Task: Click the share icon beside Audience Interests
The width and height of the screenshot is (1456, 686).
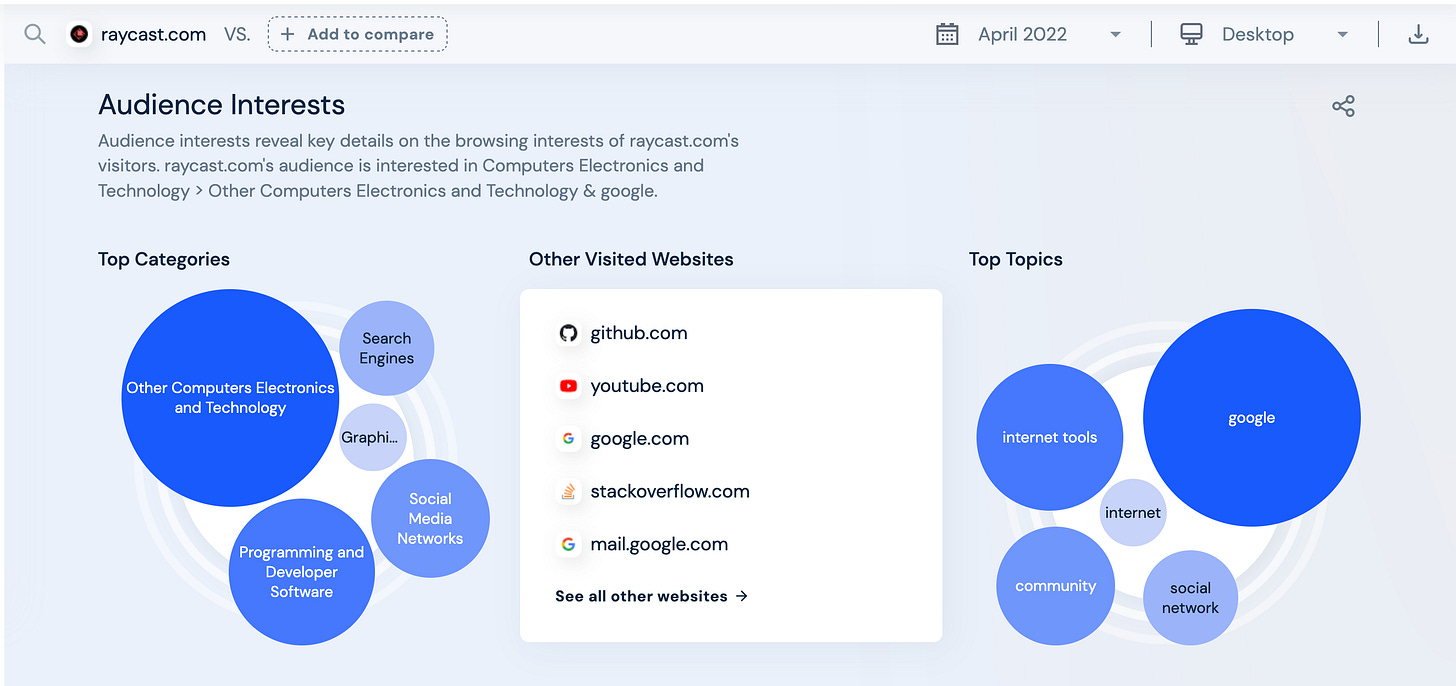Action: [1343, 106]
